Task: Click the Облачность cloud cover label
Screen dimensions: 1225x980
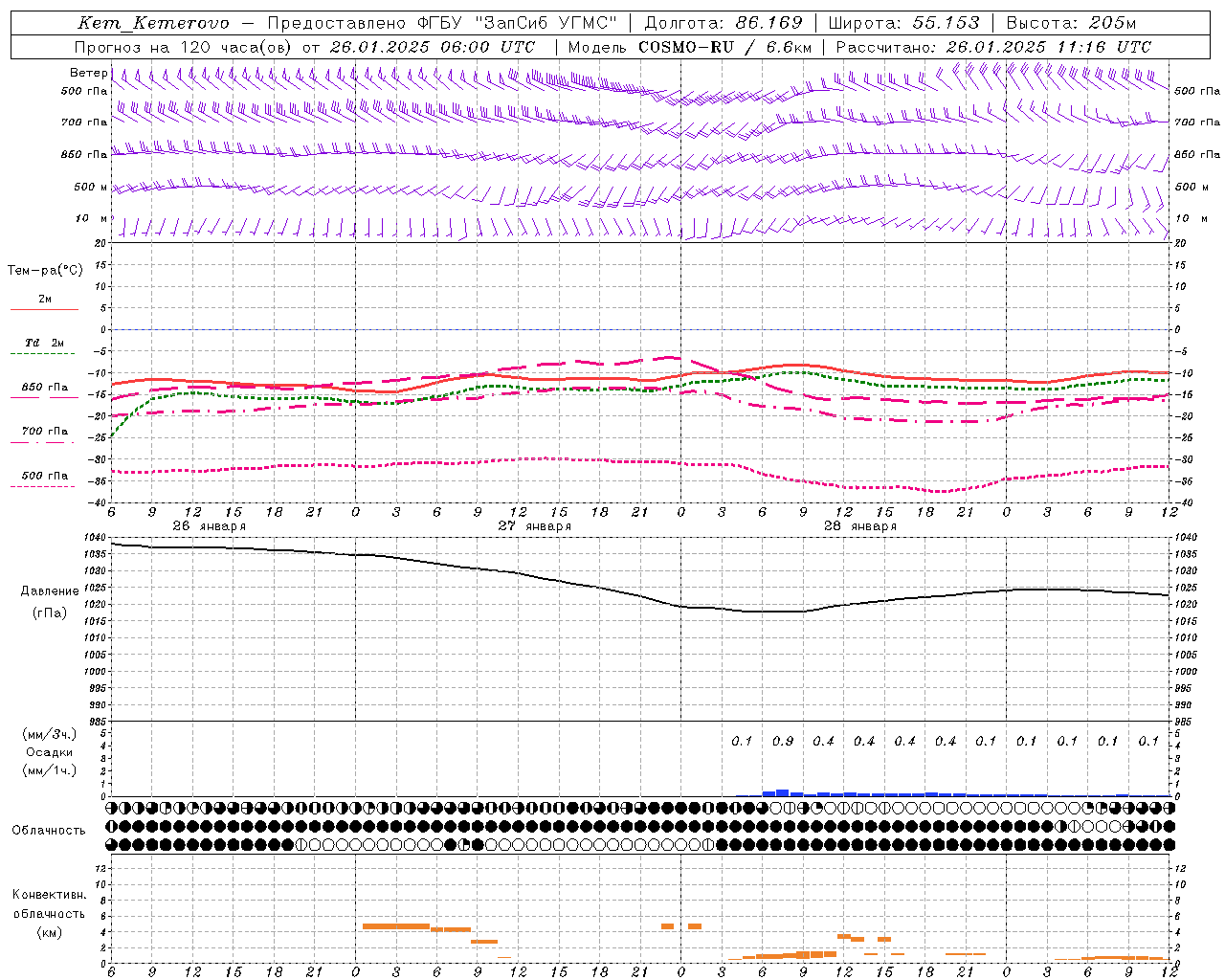Action: [x=49, y=831]
